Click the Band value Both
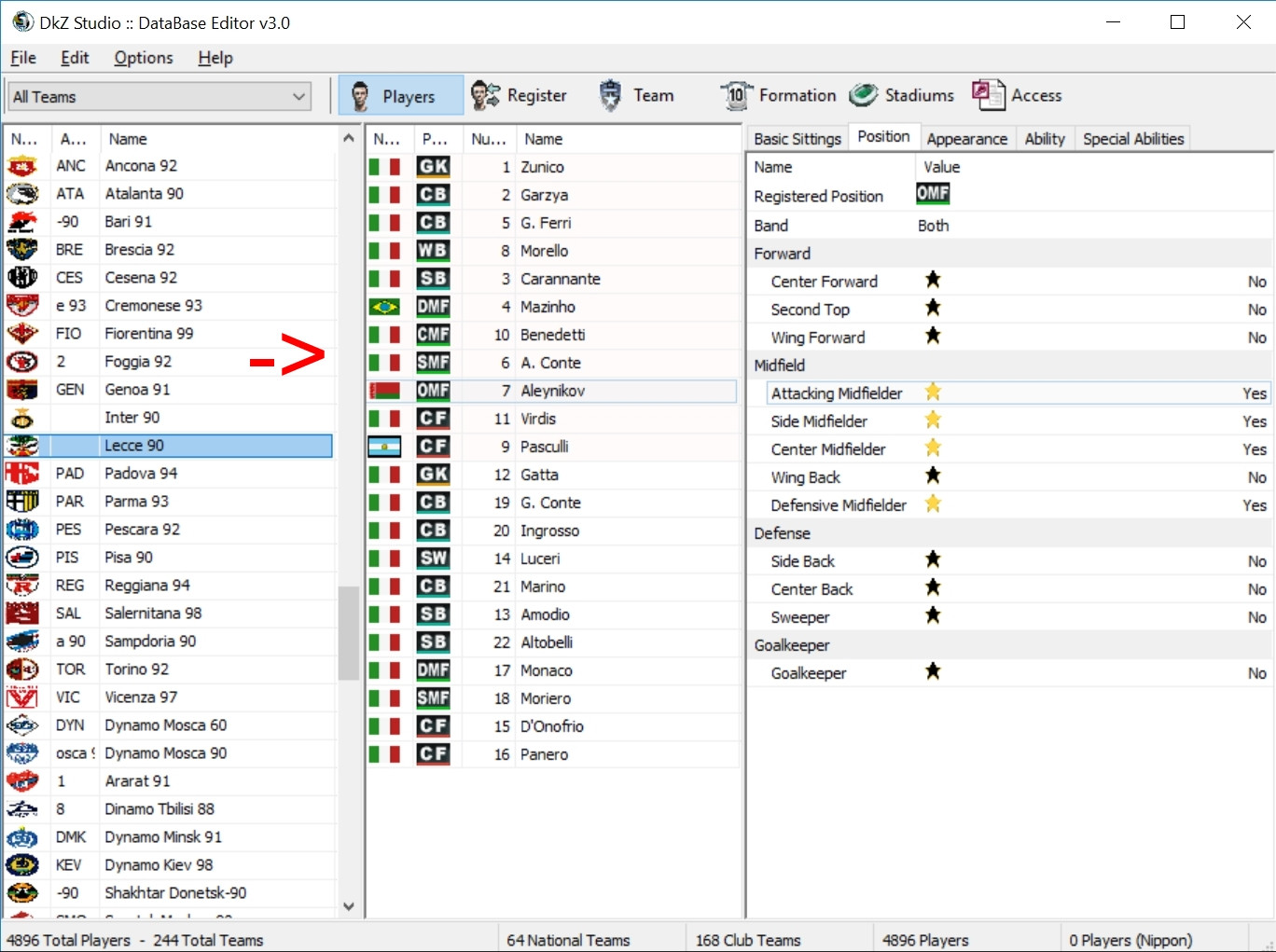The width and height of the screenshot is (1276, 952). 933,226
